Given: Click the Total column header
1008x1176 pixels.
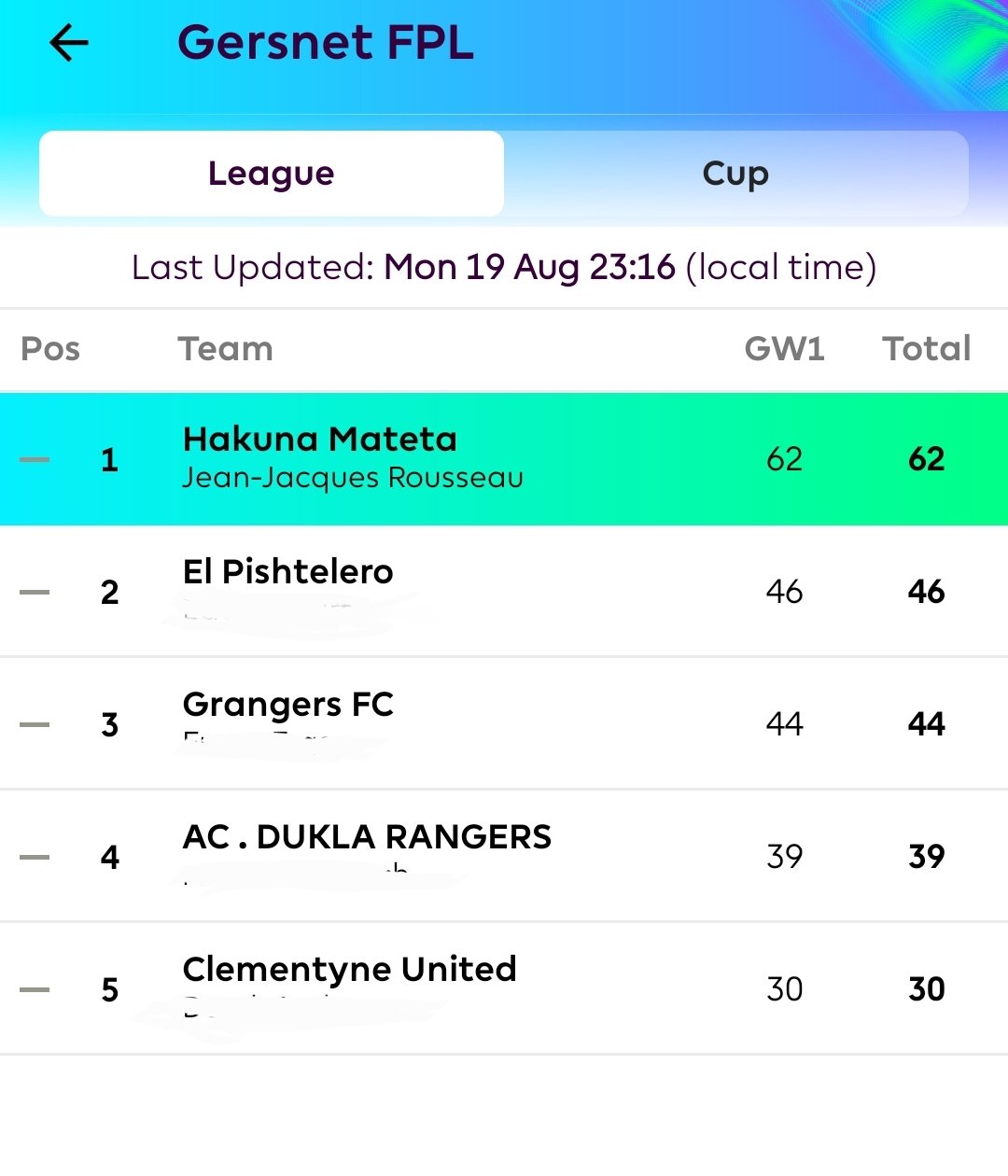Looking at the screenshot, I should [x=927, y=349].
